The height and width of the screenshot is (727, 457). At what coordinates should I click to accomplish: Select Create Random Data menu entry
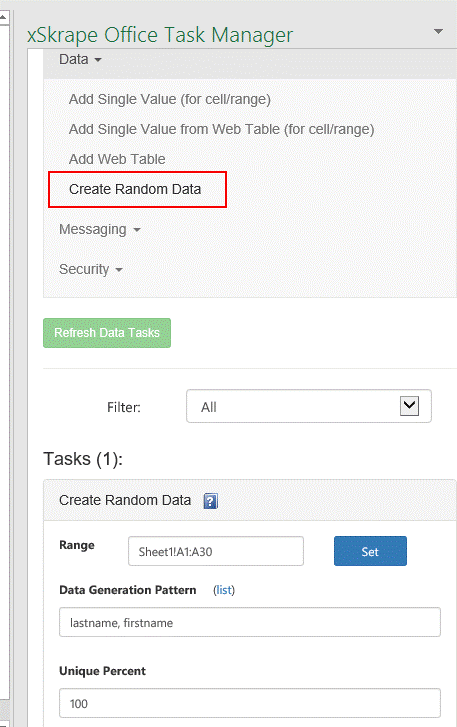coord(135,189)
